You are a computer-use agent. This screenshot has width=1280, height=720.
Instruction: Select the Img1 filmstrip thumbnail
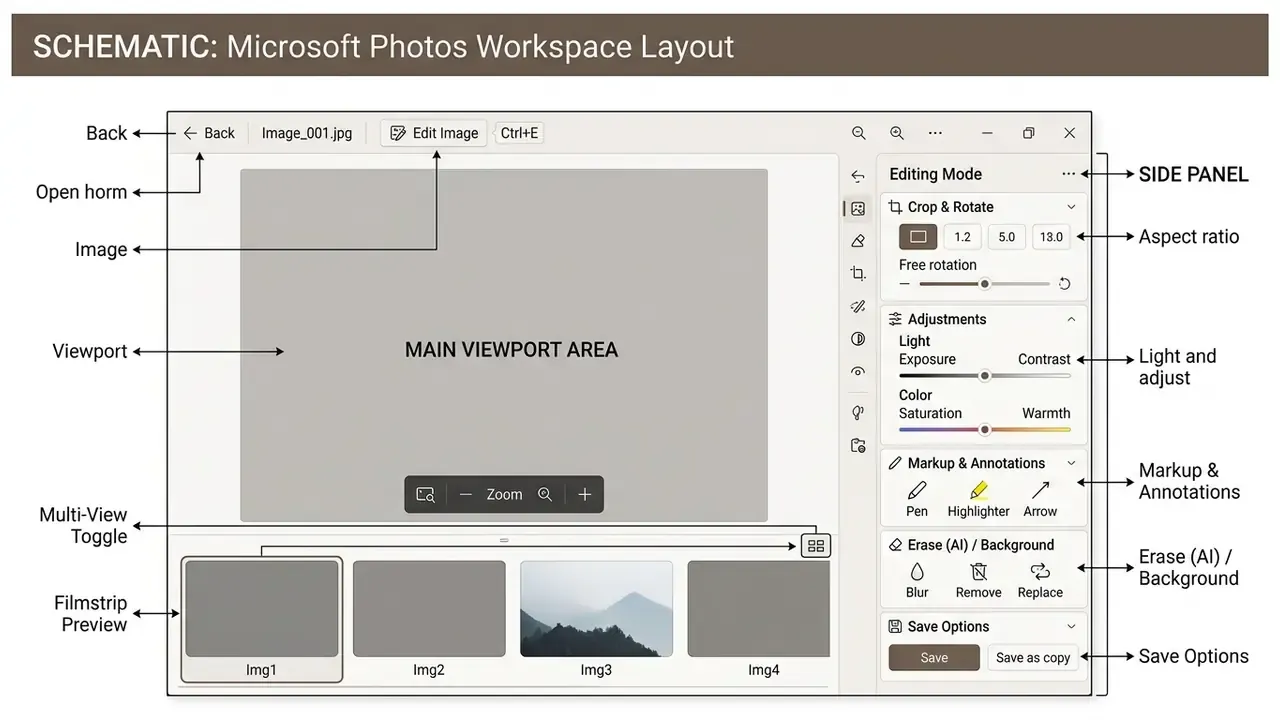(262, 619)
